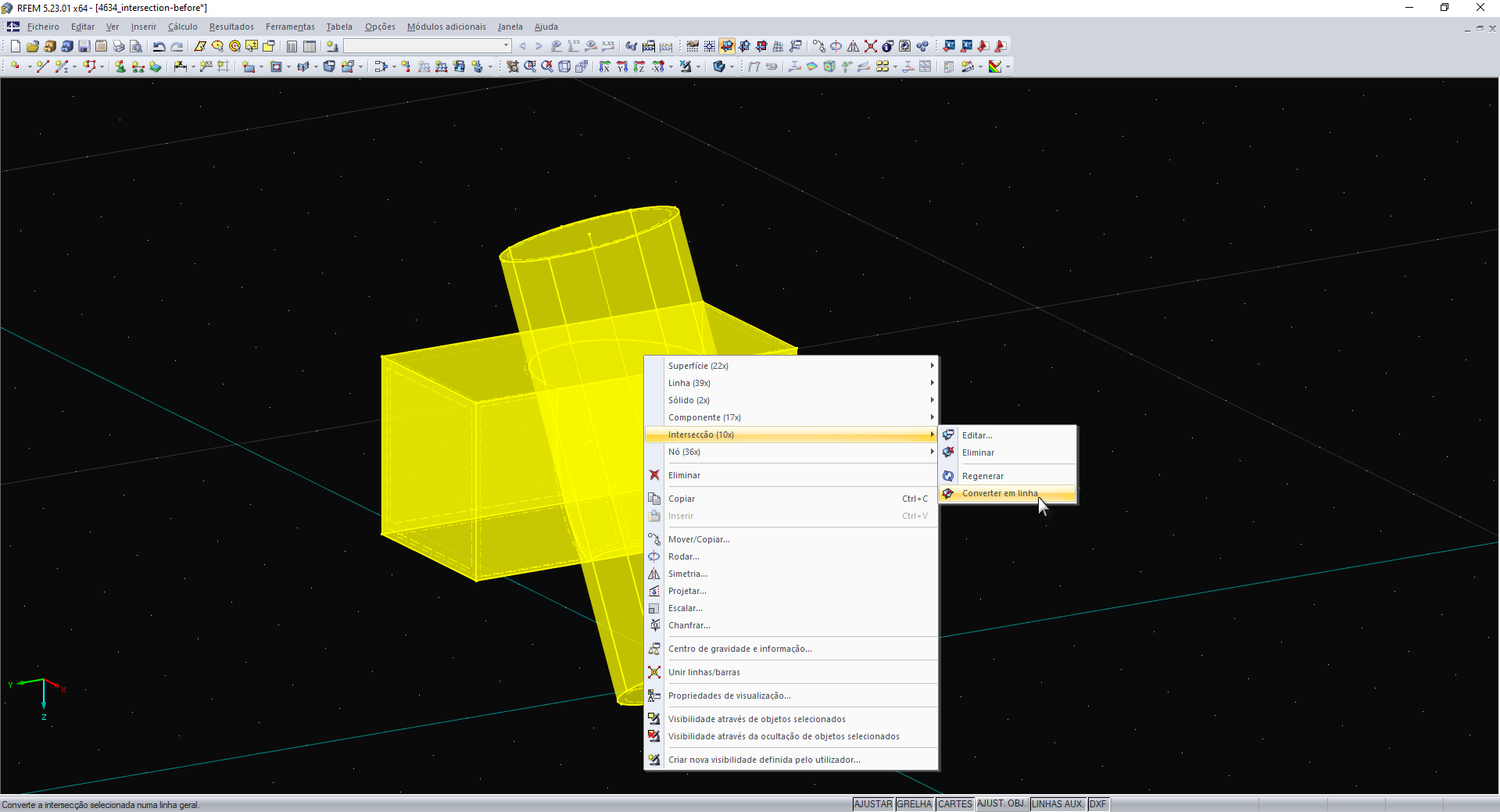Viewport: 1500px width, 812px height.
Task: Select Converter em linha from submenu
Action: pyautogui.click(x=1000, y=493)
